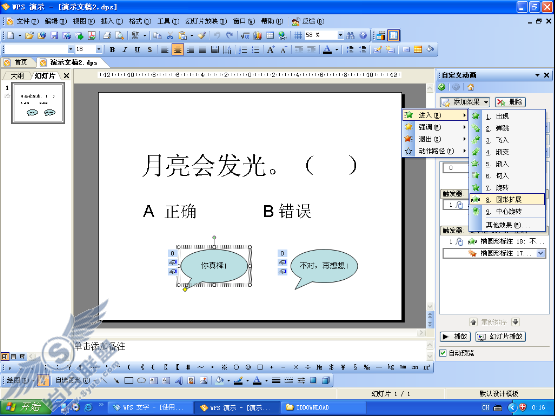Open the font name dropdown
This screenshot has width=555, height=416.
[x=70, y=49]
